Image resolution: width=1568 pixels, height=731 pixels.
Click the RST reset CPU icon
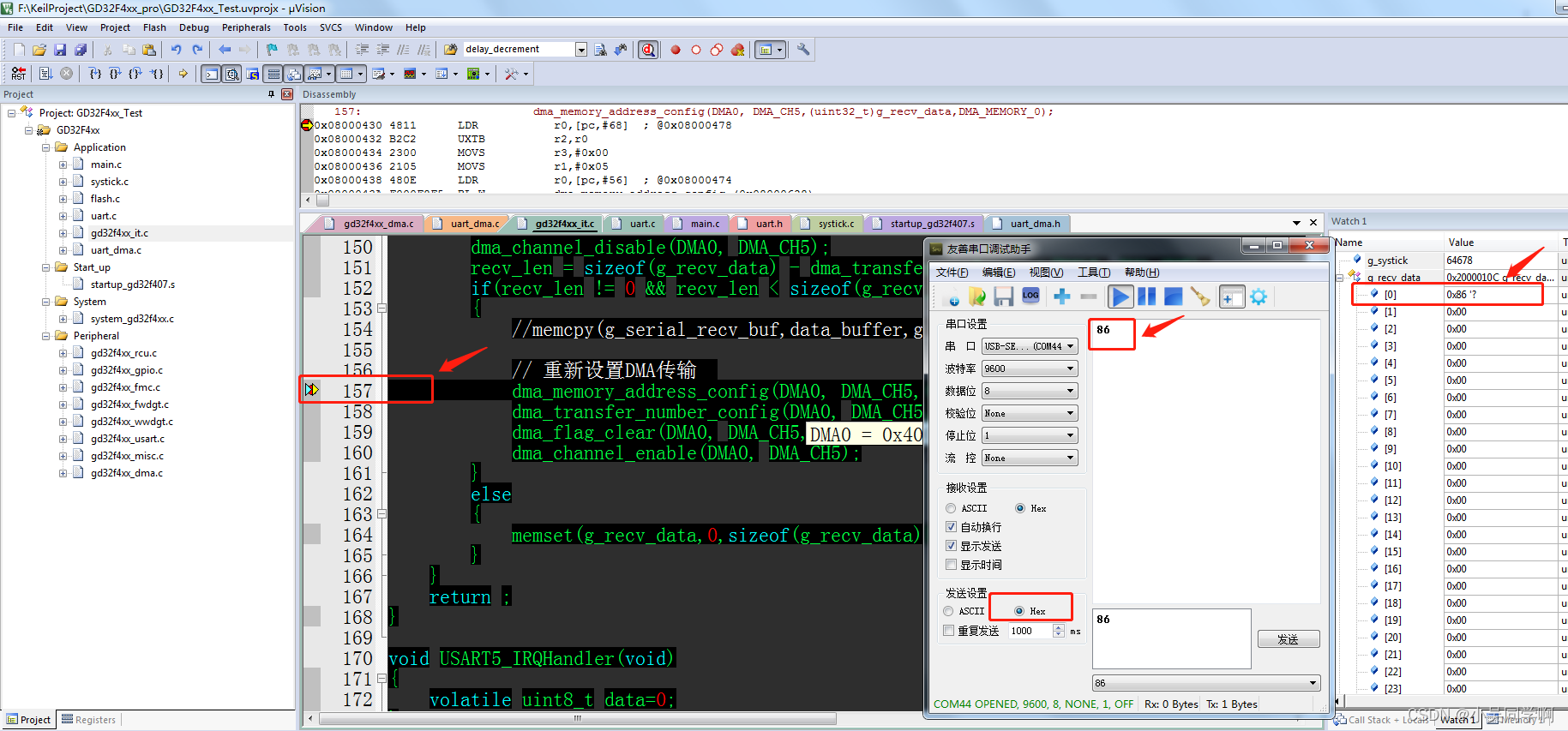pos(19,74)
